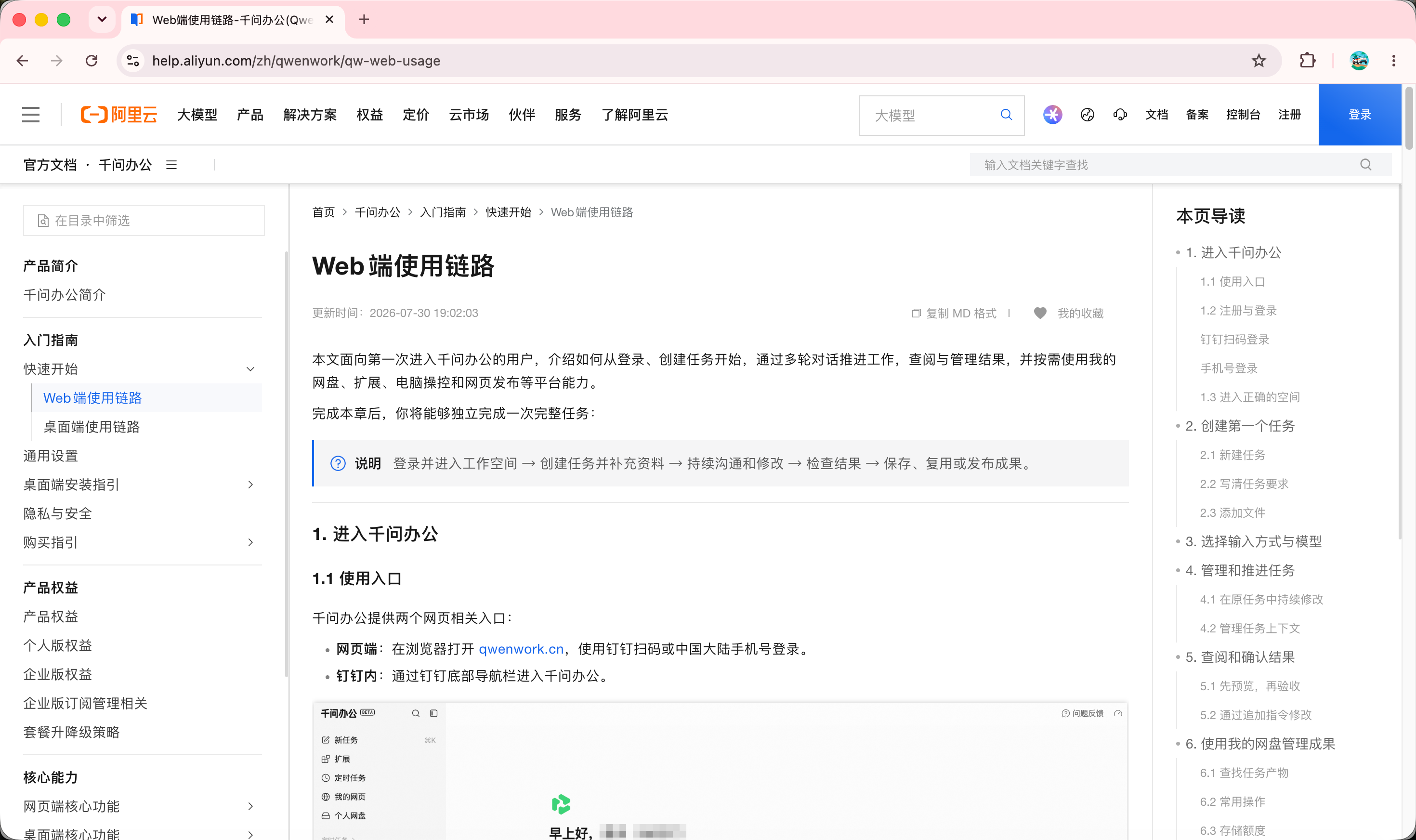Click the blue 登录 button
Screen dimensions: 1416x840
(1359, 115)
